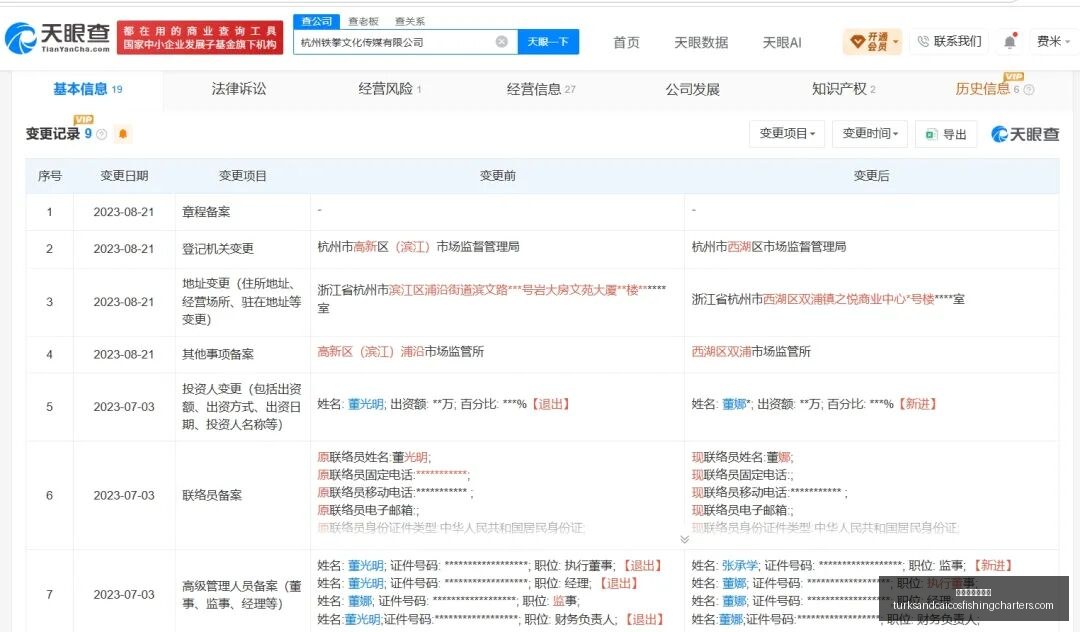Open 天眼数据 in the top navigation
Image resolution: width=1080 pixels, height=632 pixels.
pos(701,43)
